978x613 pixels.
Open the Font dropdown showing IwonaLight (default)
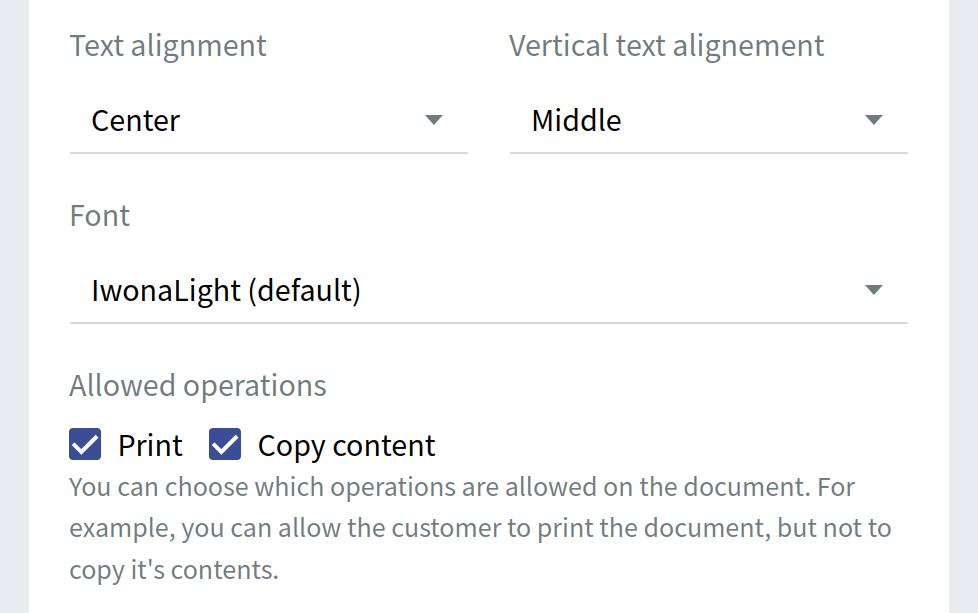[x=489, y=290]
